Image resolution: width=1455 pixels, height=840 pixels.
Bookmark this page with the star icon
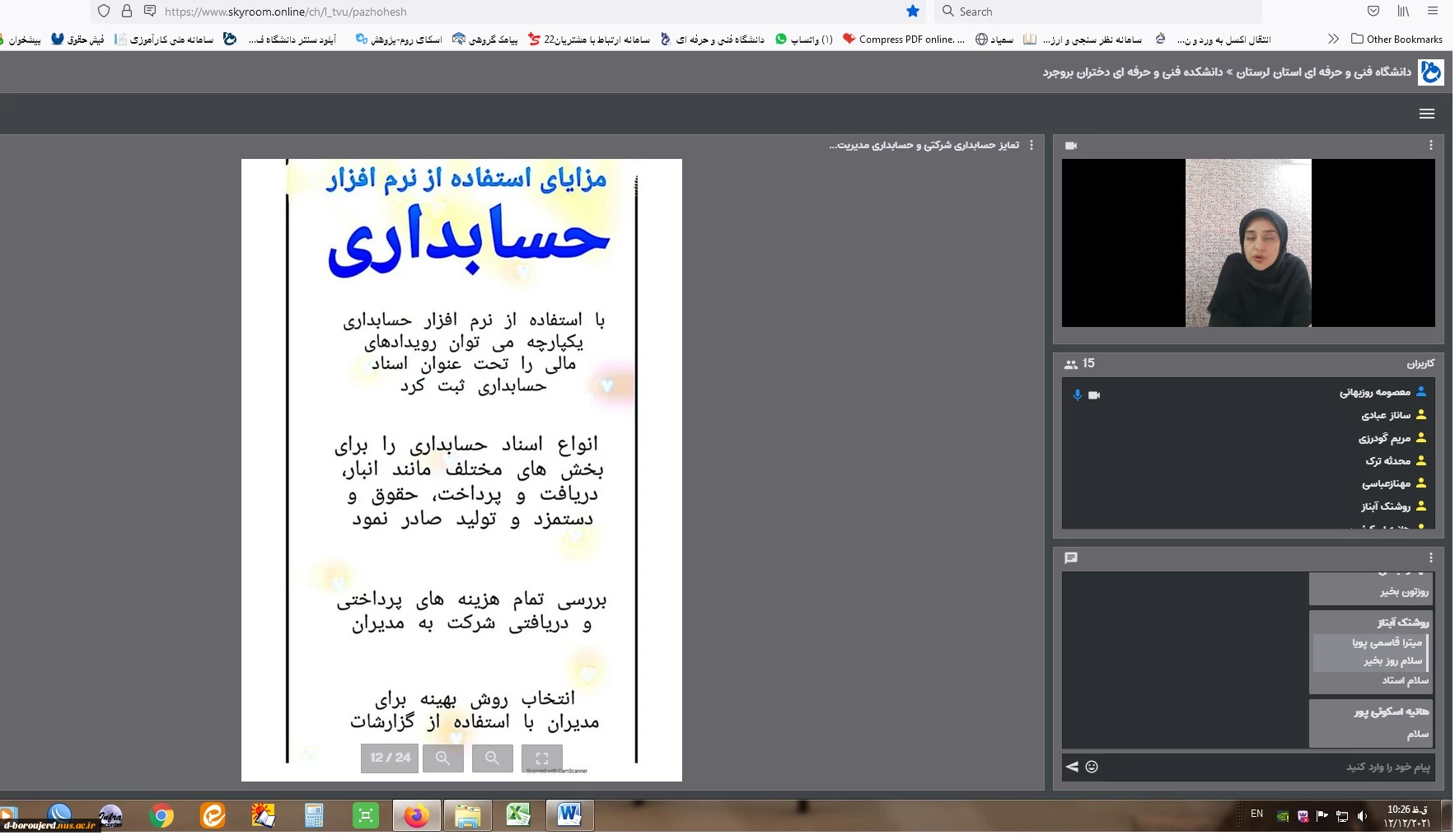tap(912, 12)
